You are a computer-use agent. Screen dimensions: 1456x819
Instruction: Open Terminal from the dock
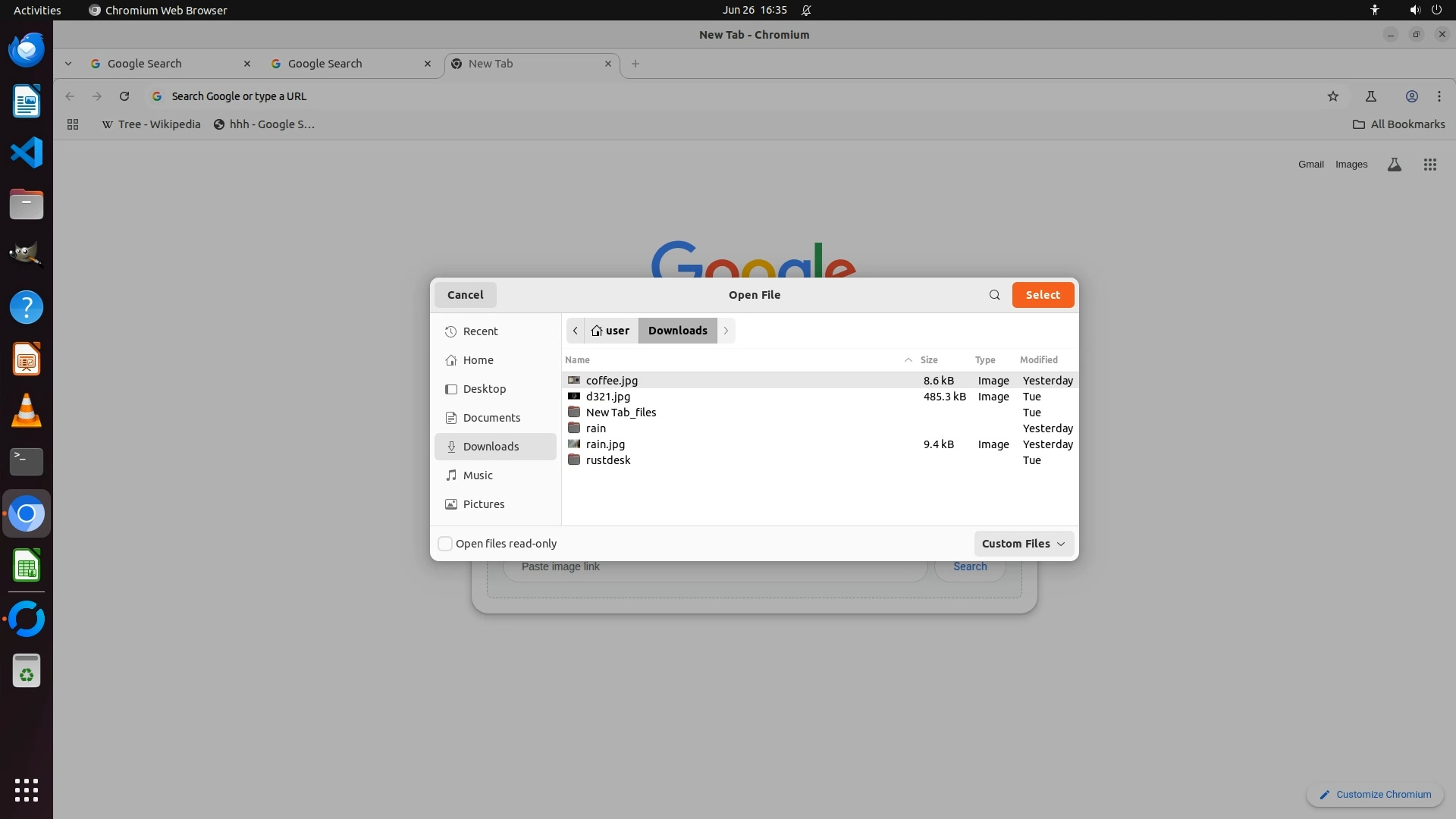(x=27, y=461)
